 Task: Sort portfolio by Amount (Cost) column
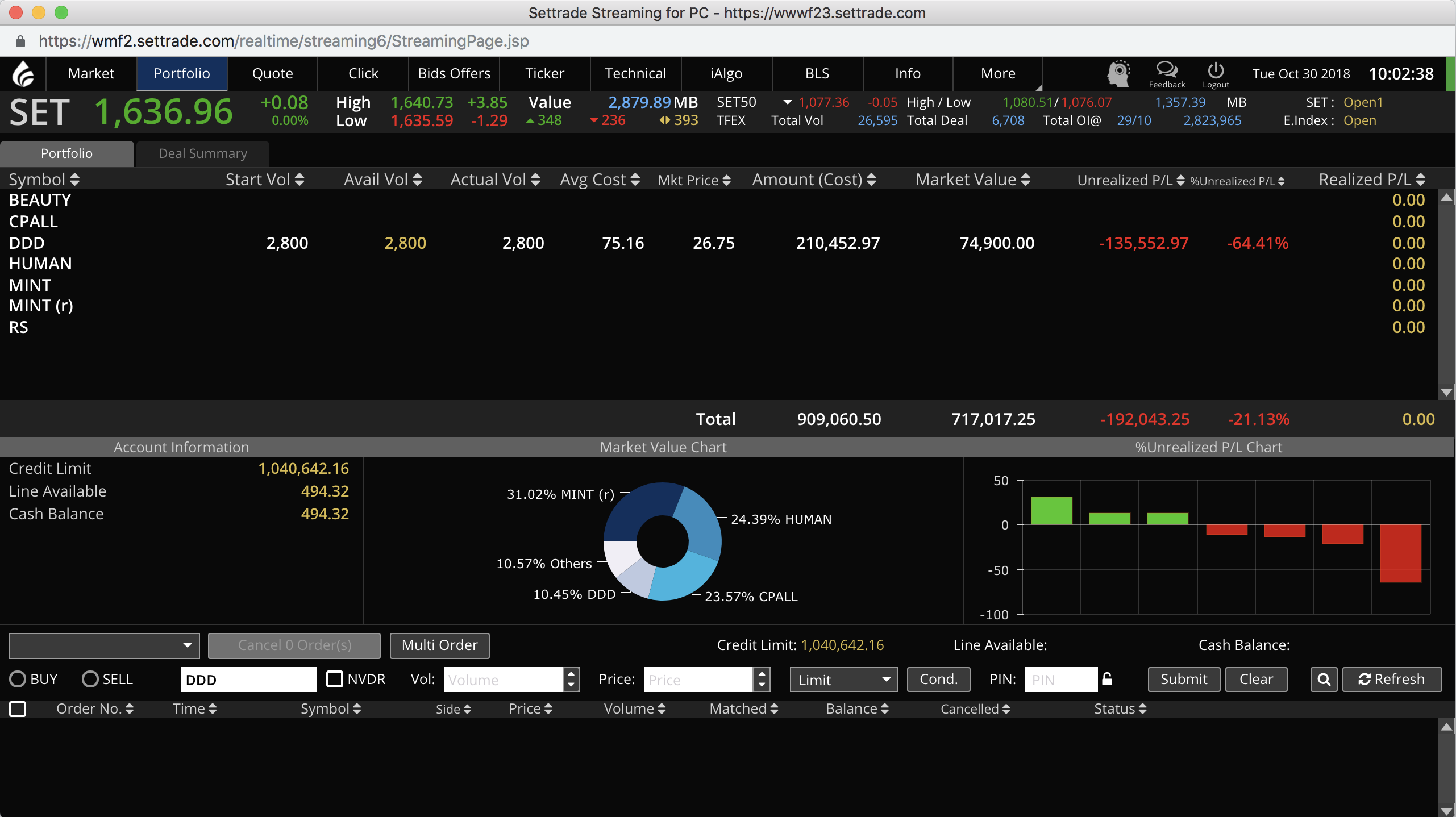814,180
